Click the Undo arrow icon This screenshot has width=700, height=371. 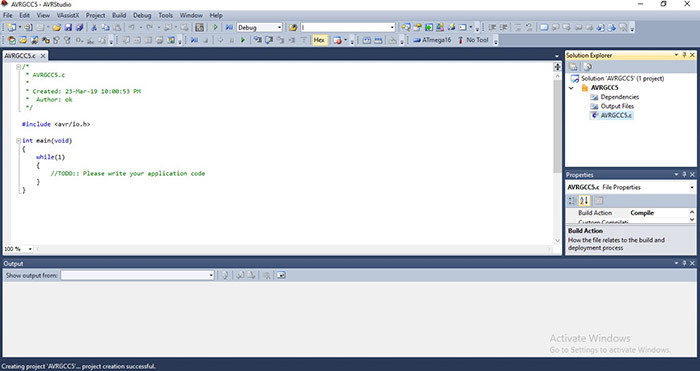pos(132,28)
